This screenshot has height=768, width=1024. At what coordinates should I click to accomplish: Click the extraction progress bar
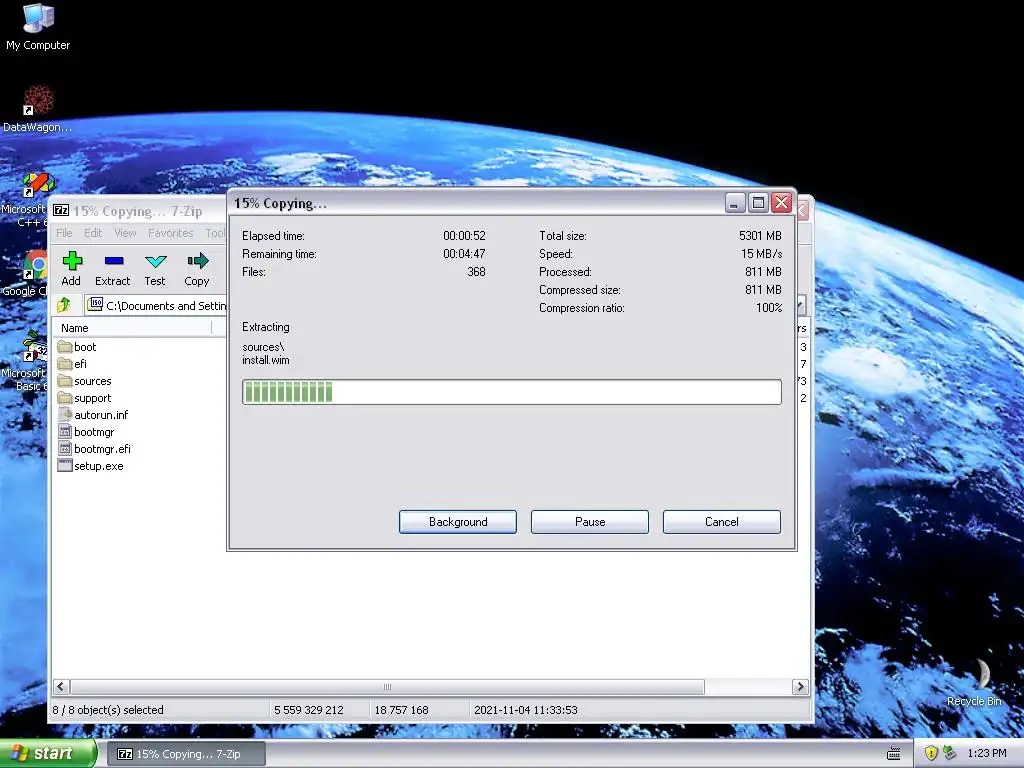click(511, 392)
